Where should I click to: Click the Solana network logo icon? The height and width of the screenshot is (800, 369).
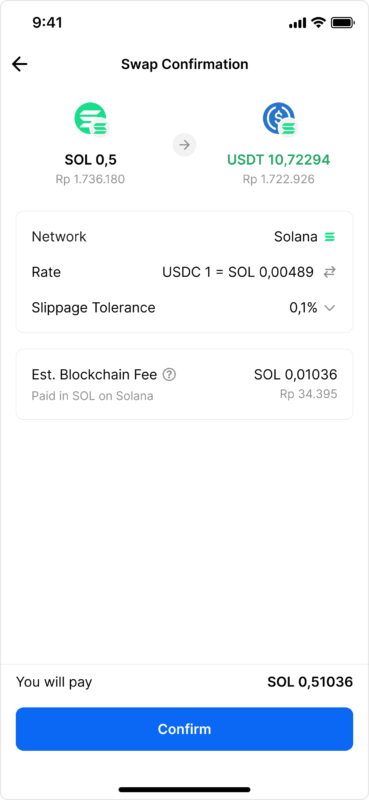[330, 237]
